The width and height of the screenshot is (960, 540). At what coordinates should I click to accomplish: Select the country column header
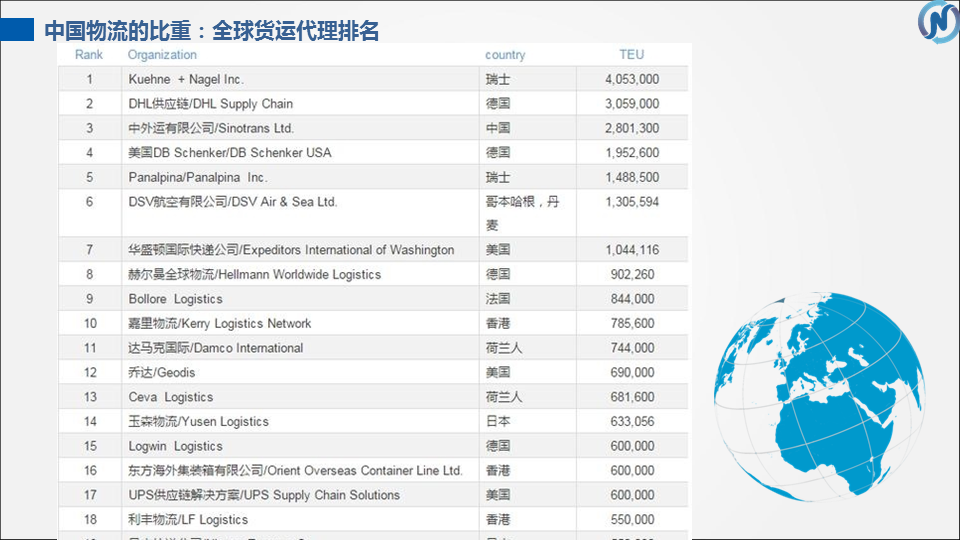[505, 55]
